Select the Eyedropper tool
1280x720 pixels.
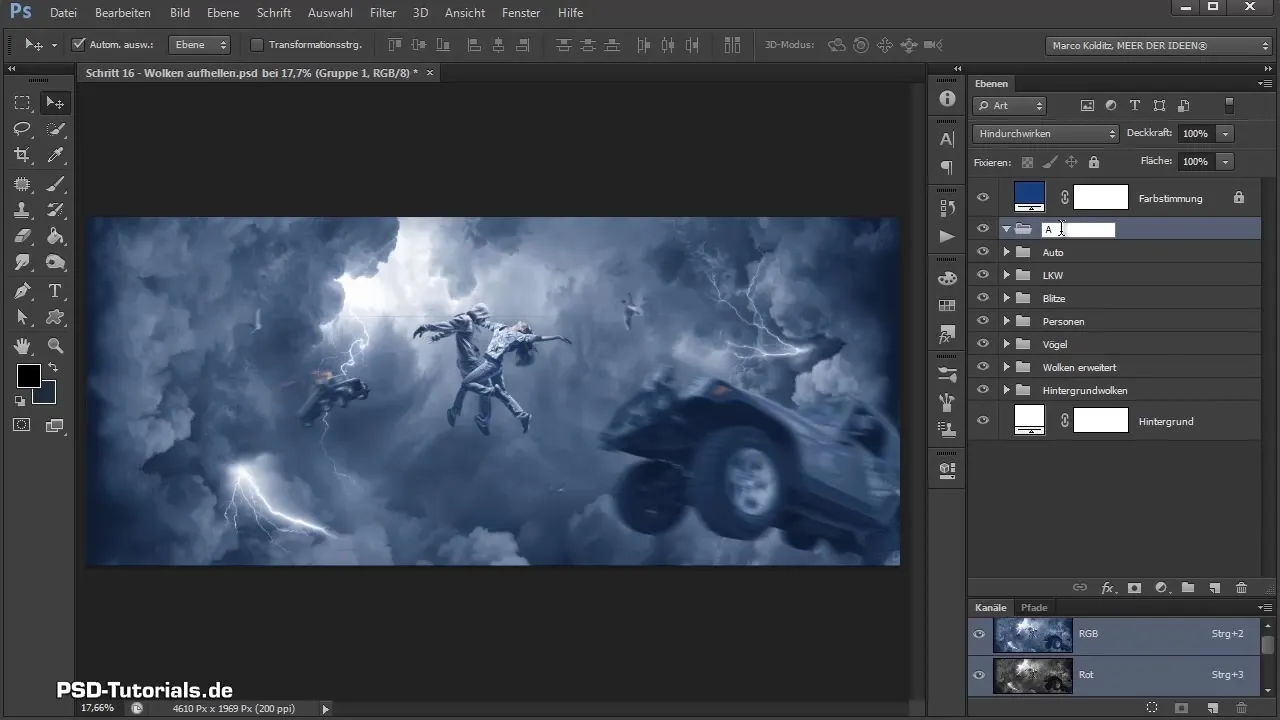[x=55, y=154]
